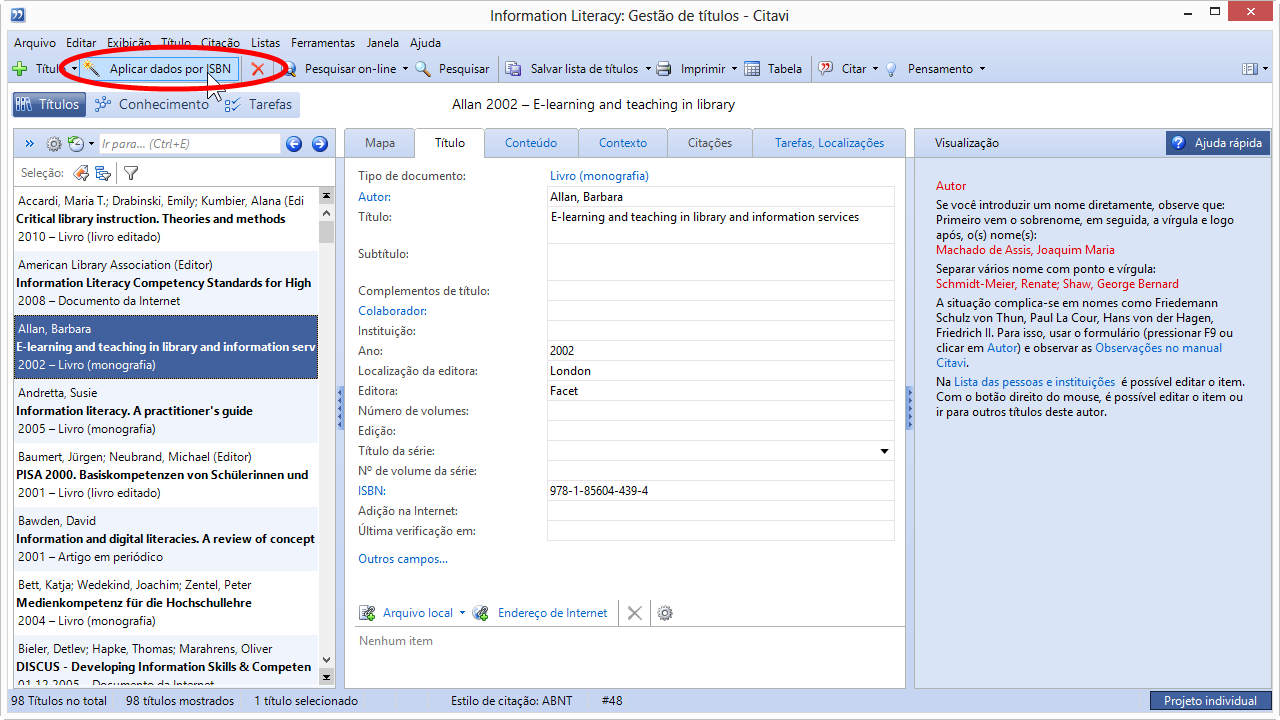Click the red X delete title icon
1280x720 pixels.
(257, 69)
